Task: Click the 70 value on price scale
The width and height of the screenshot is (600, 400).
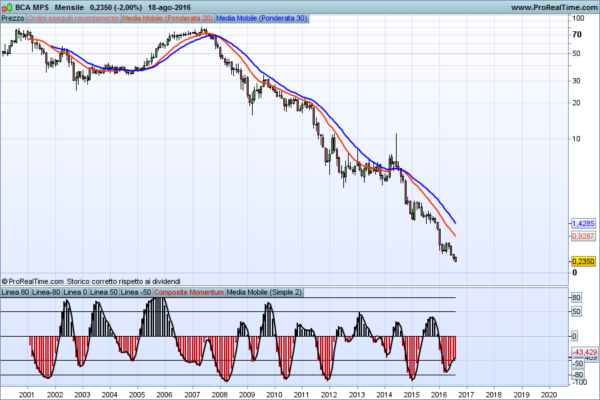Action: 577,34
